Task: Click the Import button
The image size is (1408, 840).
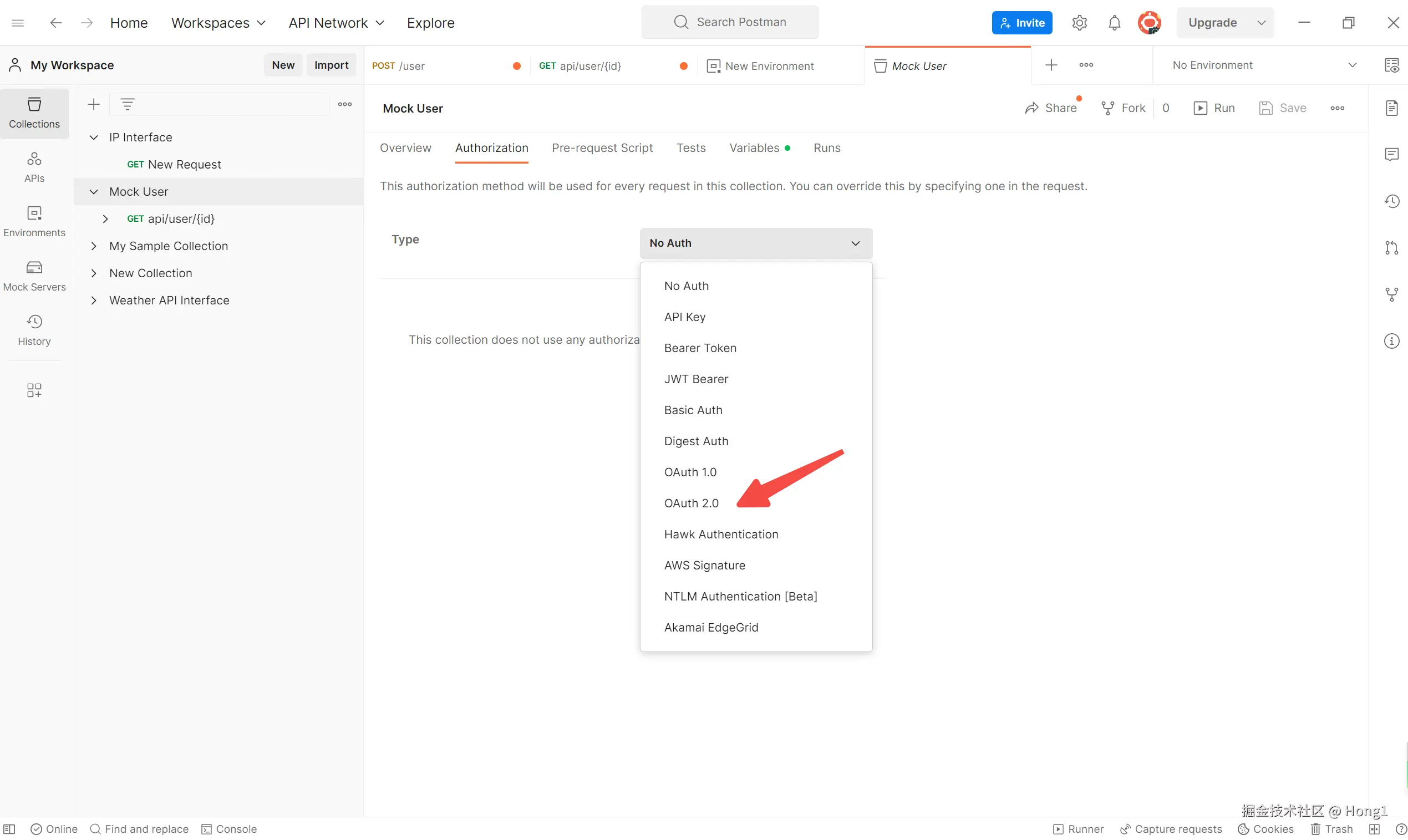Action: pos(331,65)
